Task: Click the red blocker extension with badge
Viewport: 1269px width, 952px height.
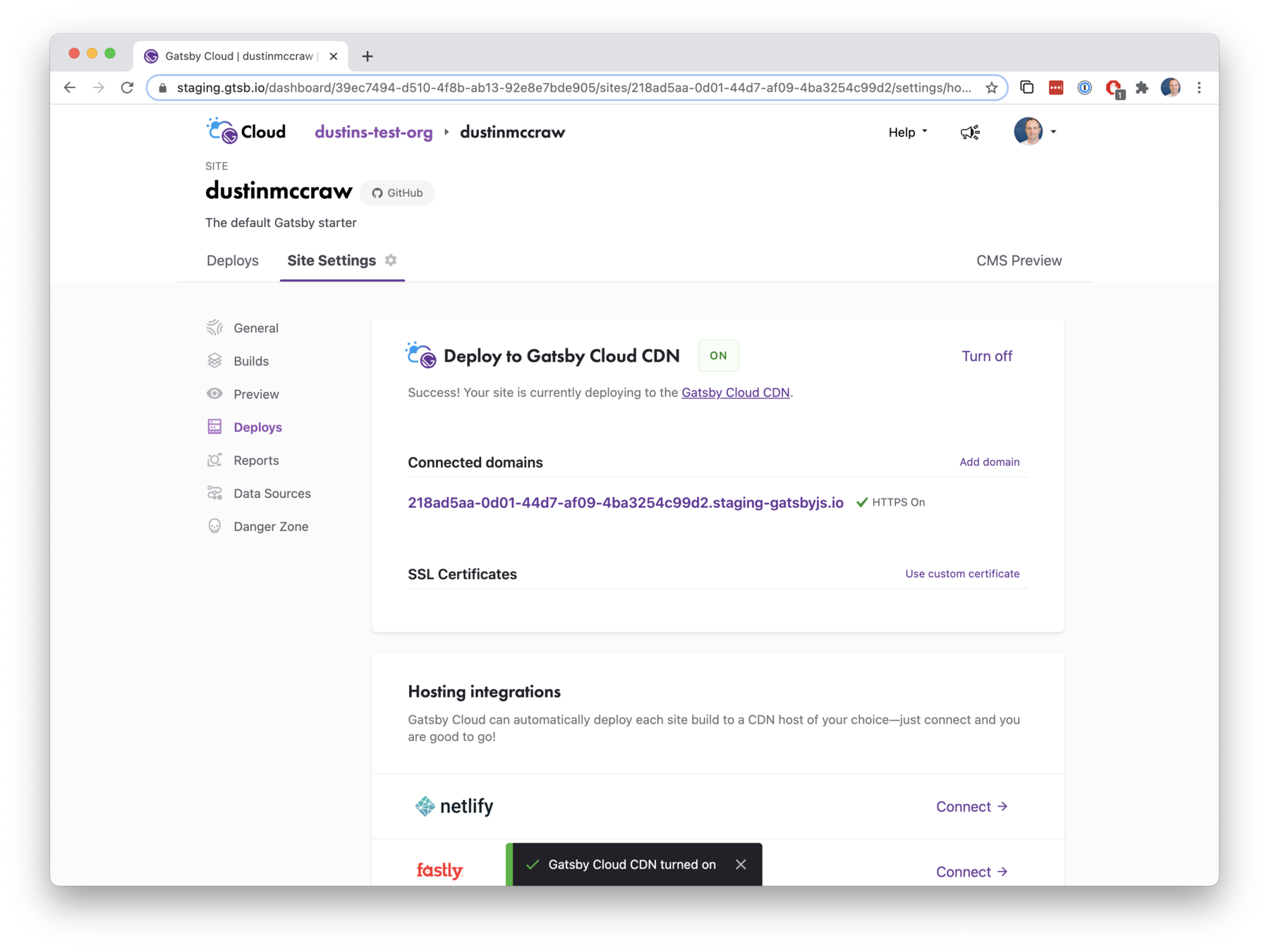Action: (1114, 89)
